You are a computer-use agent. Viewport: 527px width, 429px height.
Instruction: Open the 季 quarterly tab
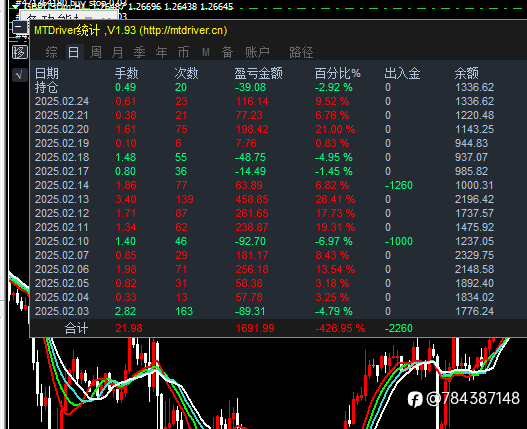139,52
